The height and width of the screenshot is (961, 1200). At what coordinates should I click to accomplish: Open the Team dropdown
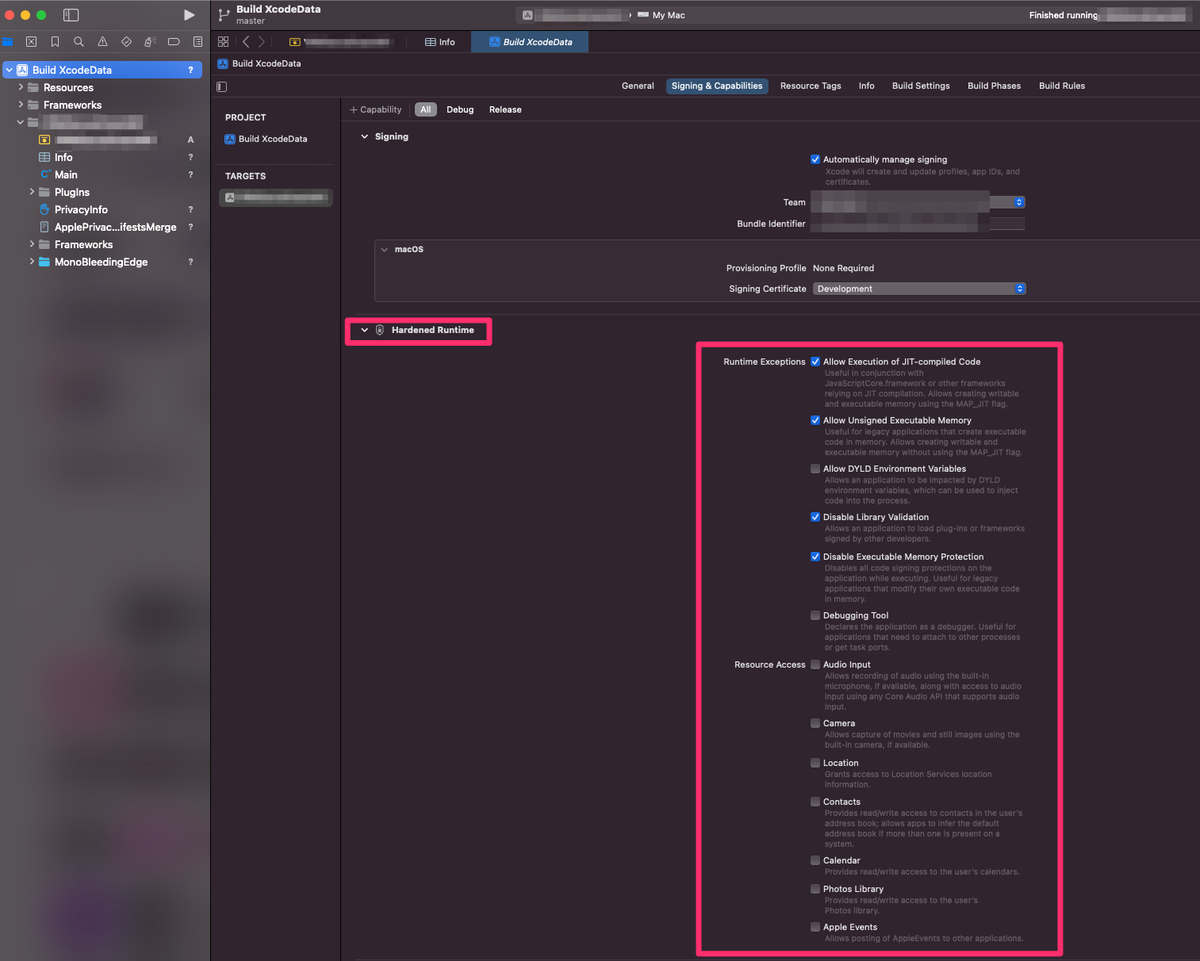click(x=917, y=202)
